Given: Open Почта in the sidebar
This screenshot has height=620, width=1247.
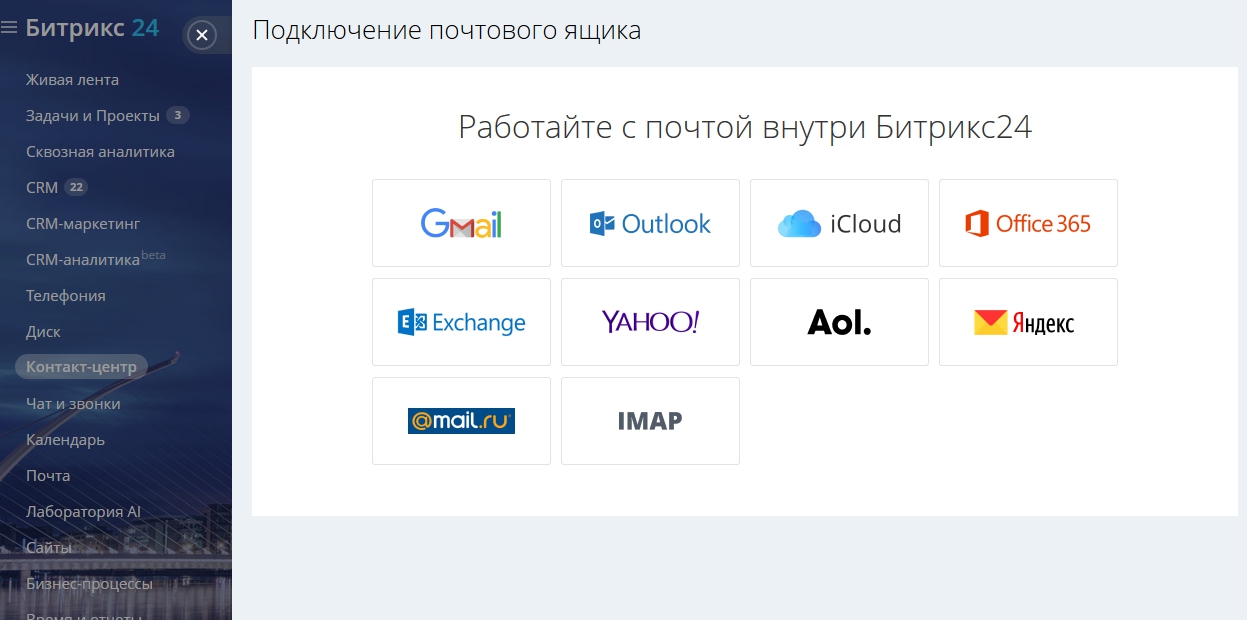Looking at the screenshot, I should [48, 476].
